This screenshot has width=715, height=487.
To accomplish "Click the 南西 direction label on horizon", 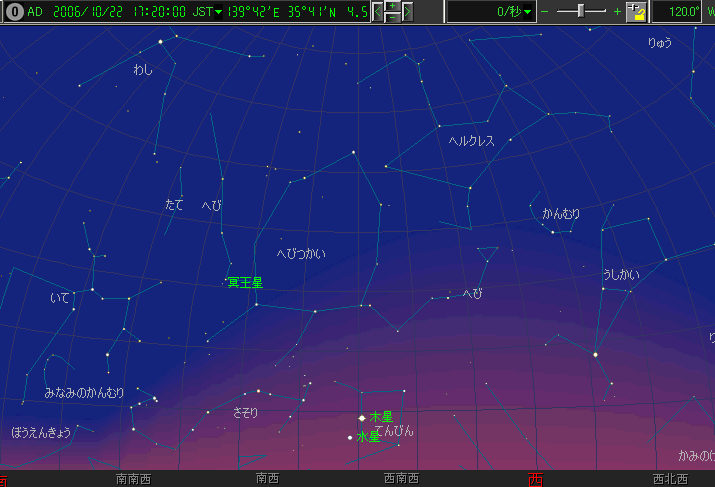I will click(x=267, y=479).
